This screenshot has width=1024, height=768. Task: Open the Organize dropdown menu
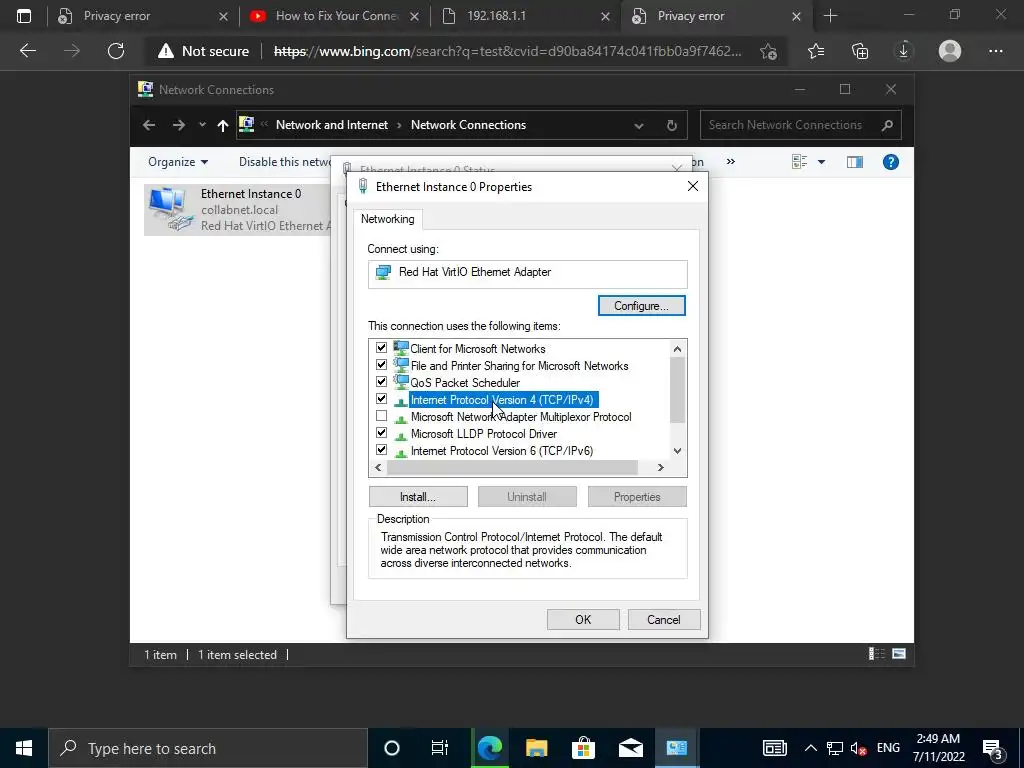click(178, 162)
